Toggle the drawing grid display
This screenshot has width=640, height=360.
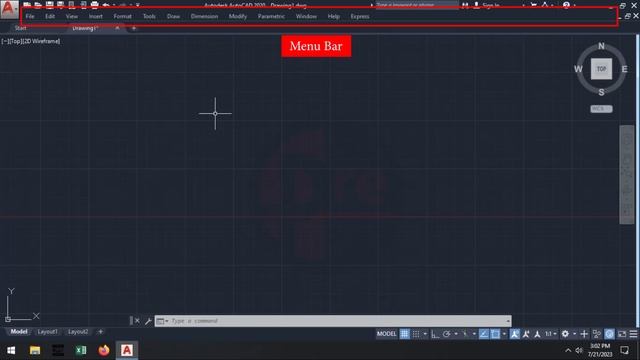(x=404, y=334)
